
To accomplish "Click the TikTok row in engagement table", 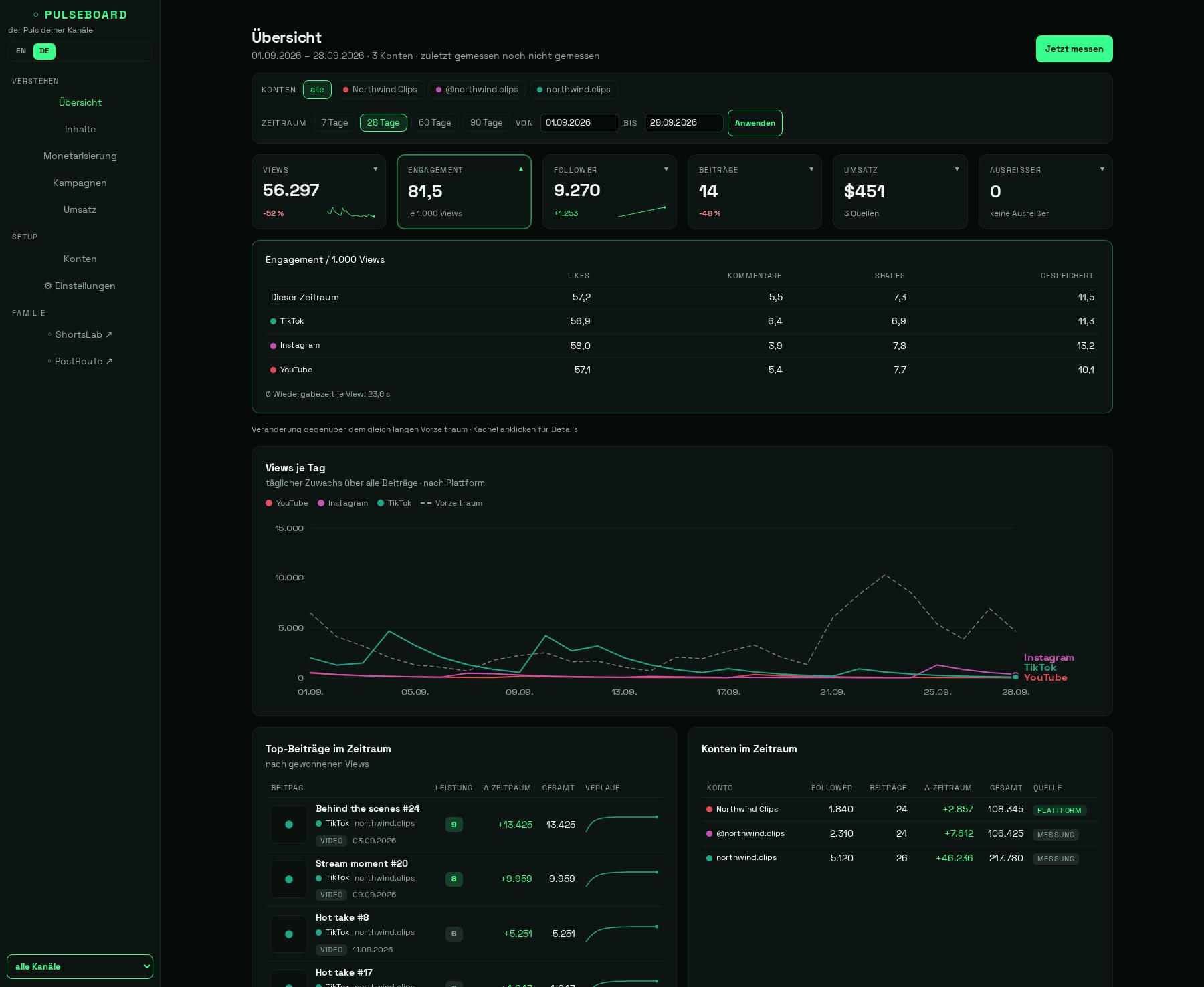I will tap(682, 322).
